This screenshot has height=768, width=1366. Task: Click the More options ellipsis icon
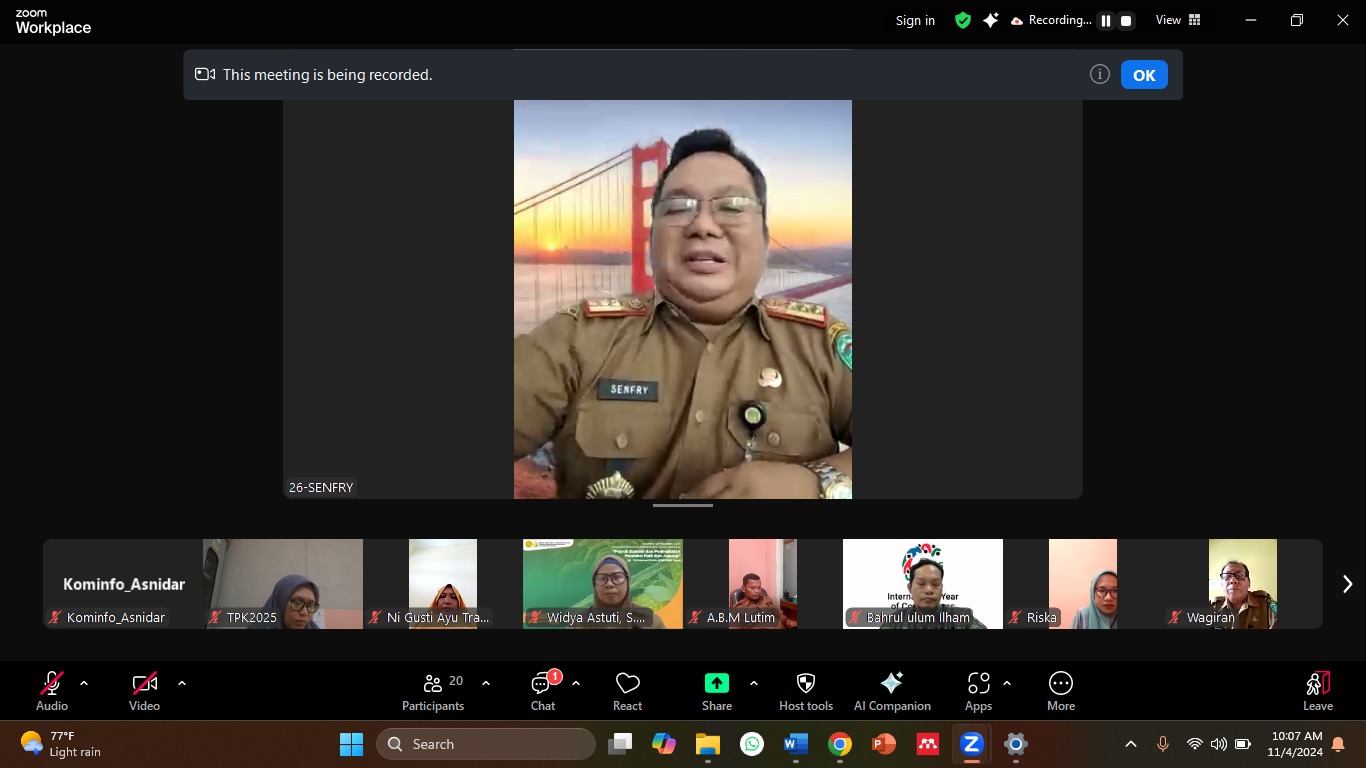point(1060,683)
